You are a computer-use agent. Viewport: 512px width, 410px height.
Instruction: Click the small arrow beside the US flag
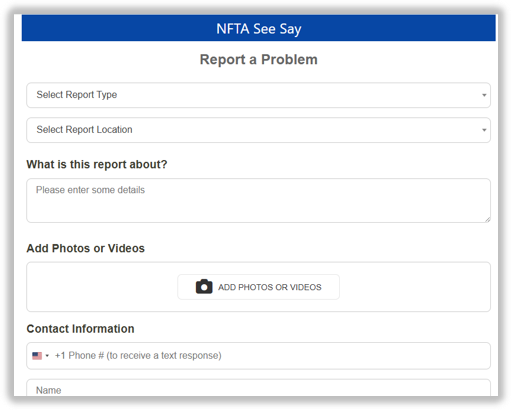(47, 356)
